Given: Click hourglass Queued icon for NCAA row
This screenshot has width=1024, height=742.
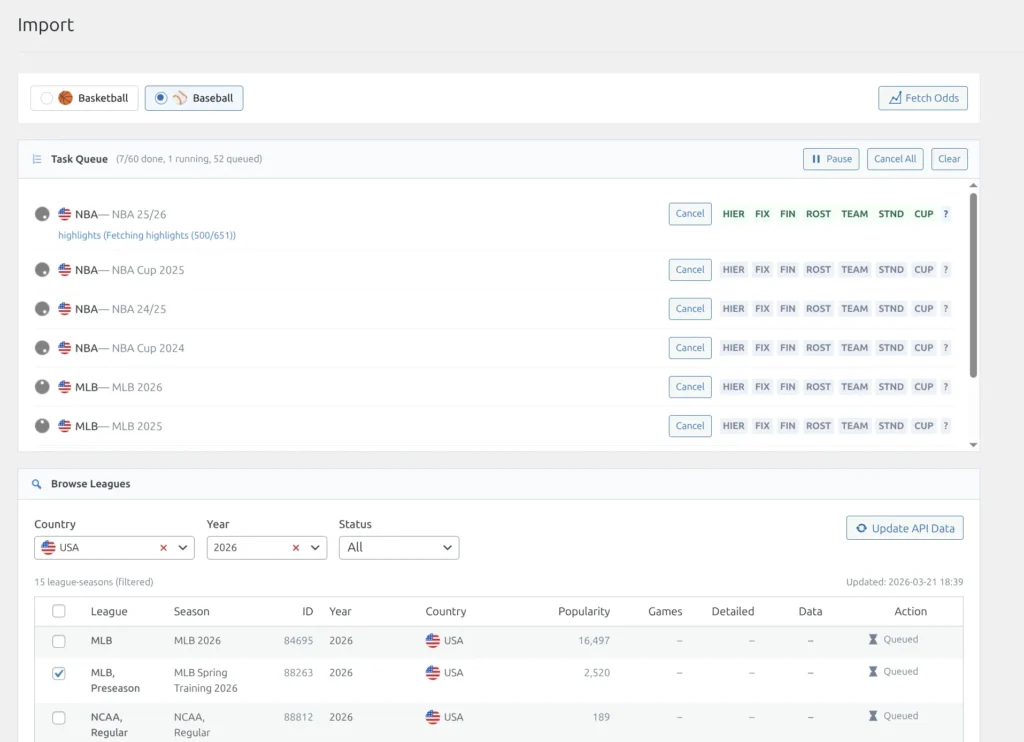Looking at the screenshot, I should [x=872, y=716].
